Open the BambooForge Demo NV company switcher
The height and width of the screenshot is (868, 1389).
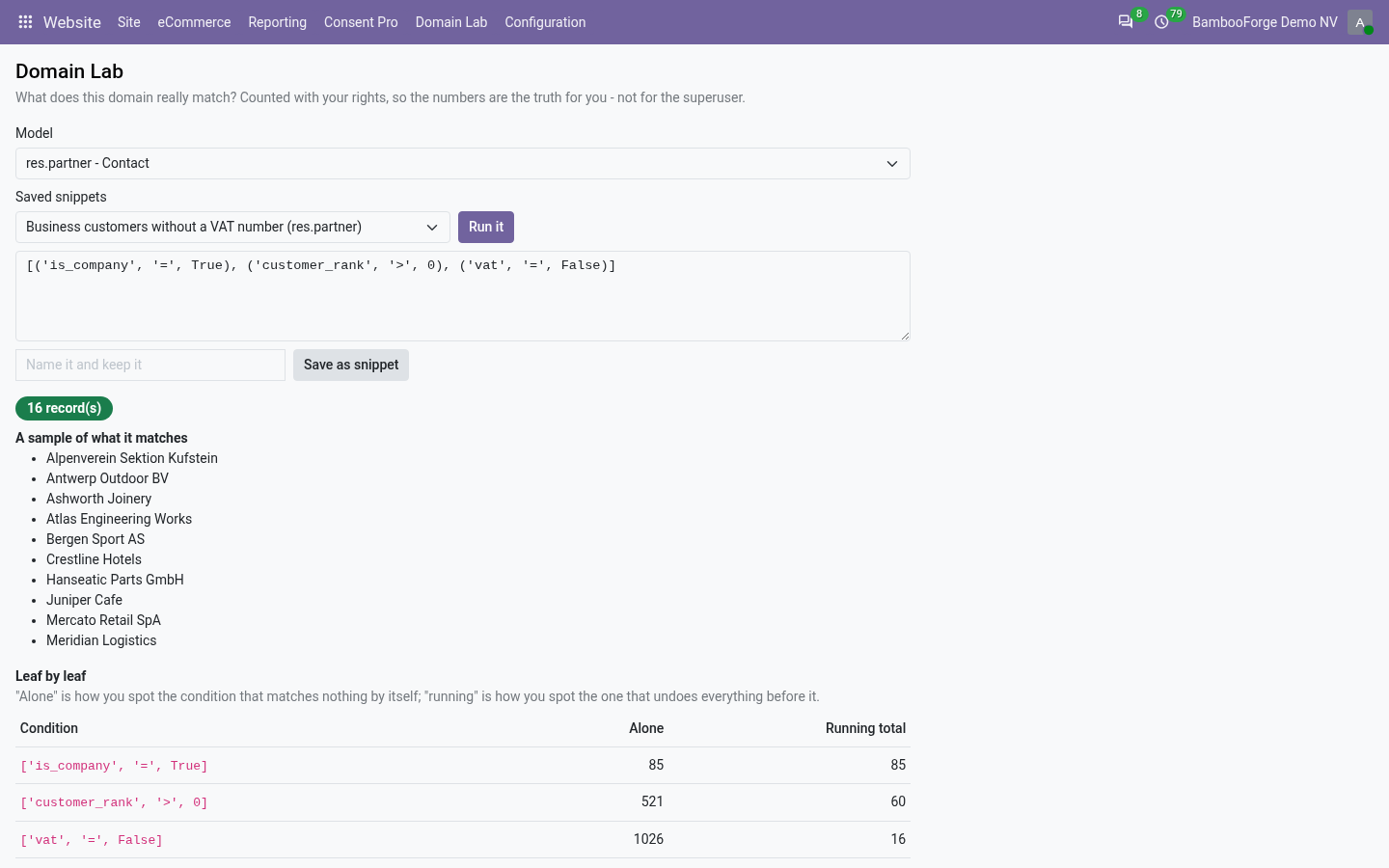(1265, 22)
